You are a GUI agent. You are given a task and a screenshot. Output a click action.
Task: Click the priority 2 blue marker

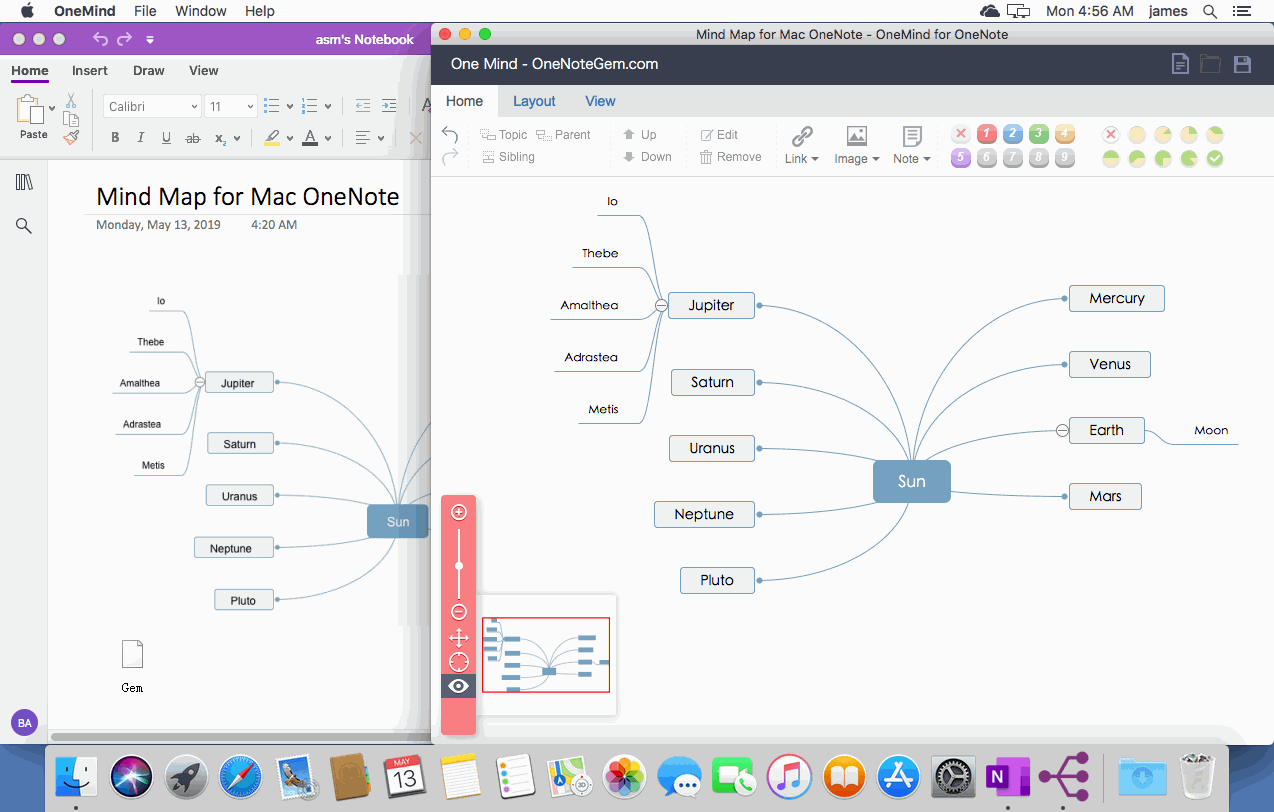click(x=1013, y=134)
